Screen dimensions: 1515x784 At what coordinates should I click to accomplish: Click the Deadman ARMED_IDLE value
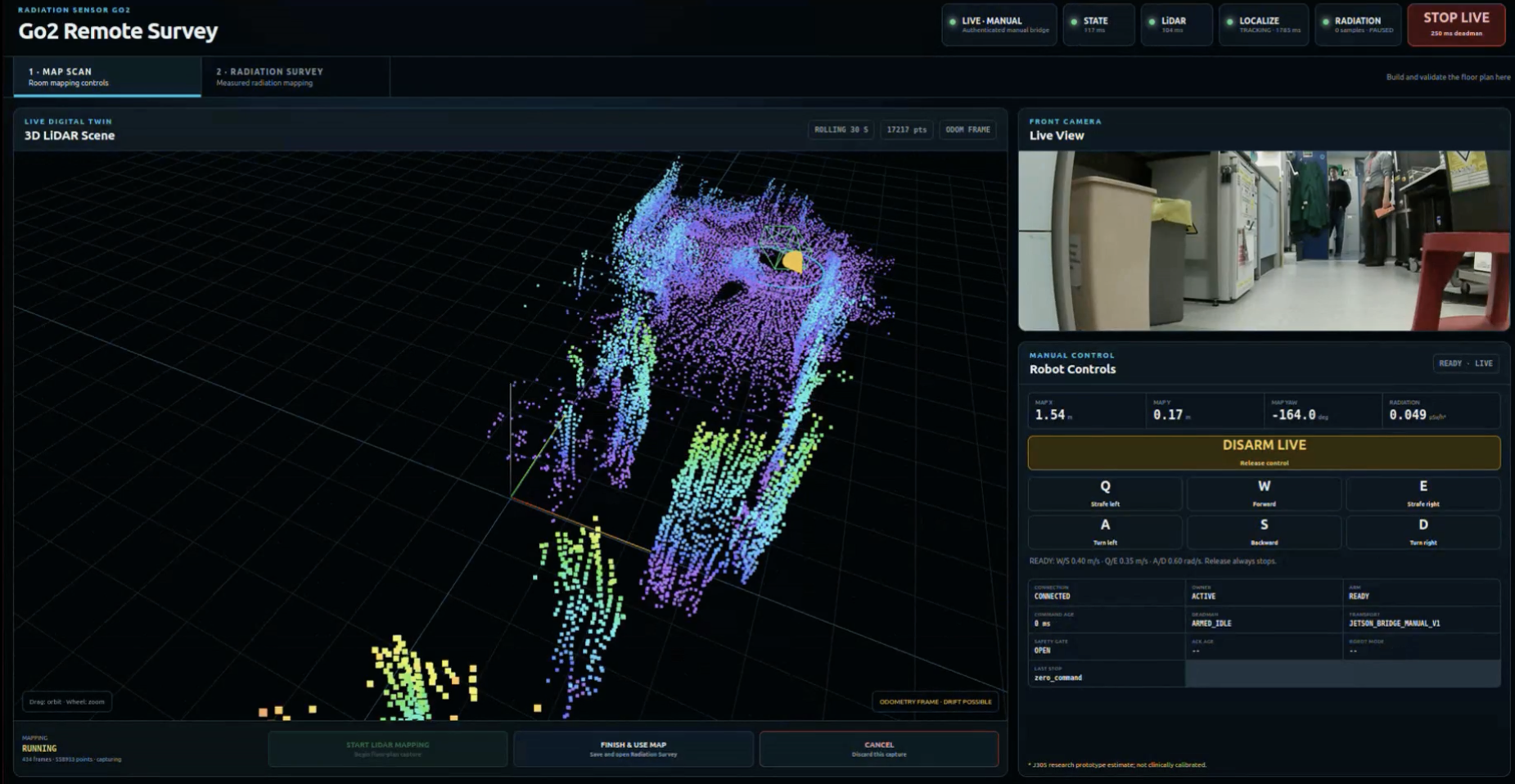coord(1211,624)
